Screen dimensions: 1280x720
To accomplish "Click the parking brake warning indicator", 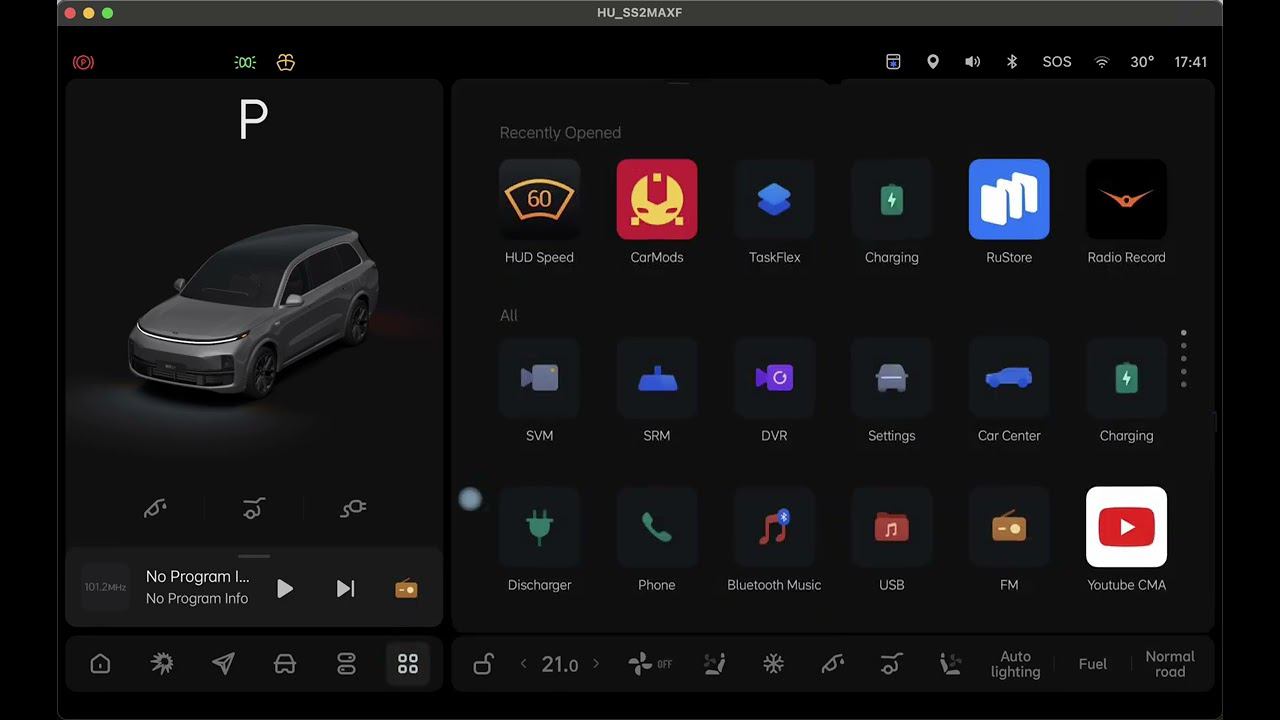I will (83, 62).
